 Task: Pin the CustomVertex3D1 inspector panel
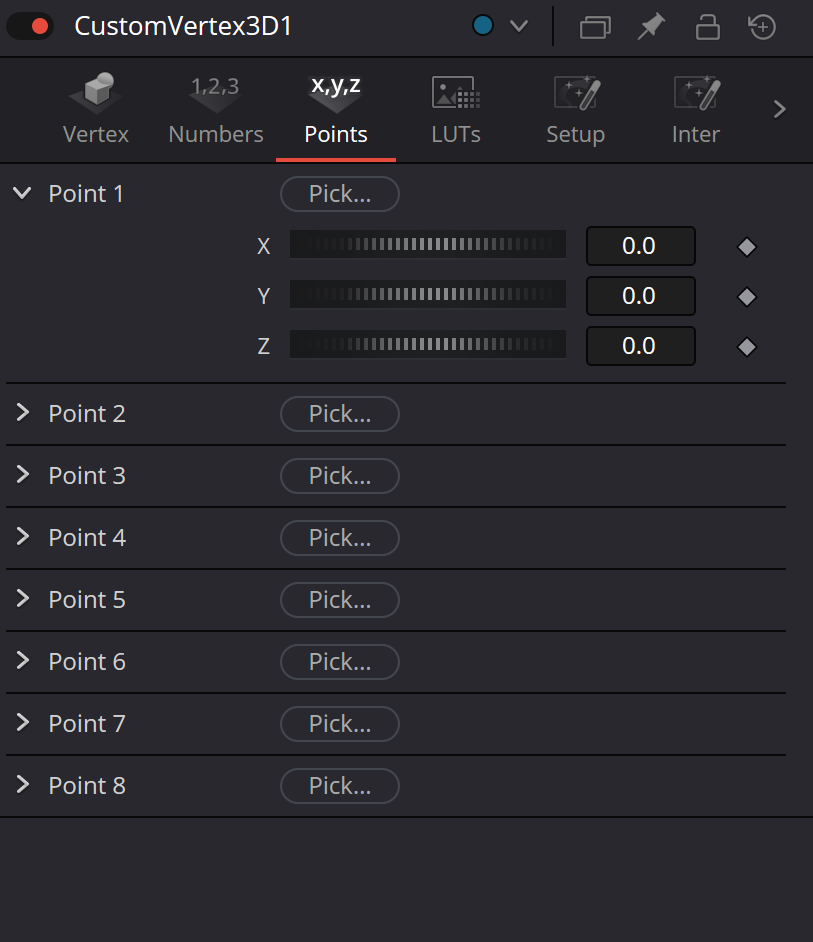coord(651,27)
